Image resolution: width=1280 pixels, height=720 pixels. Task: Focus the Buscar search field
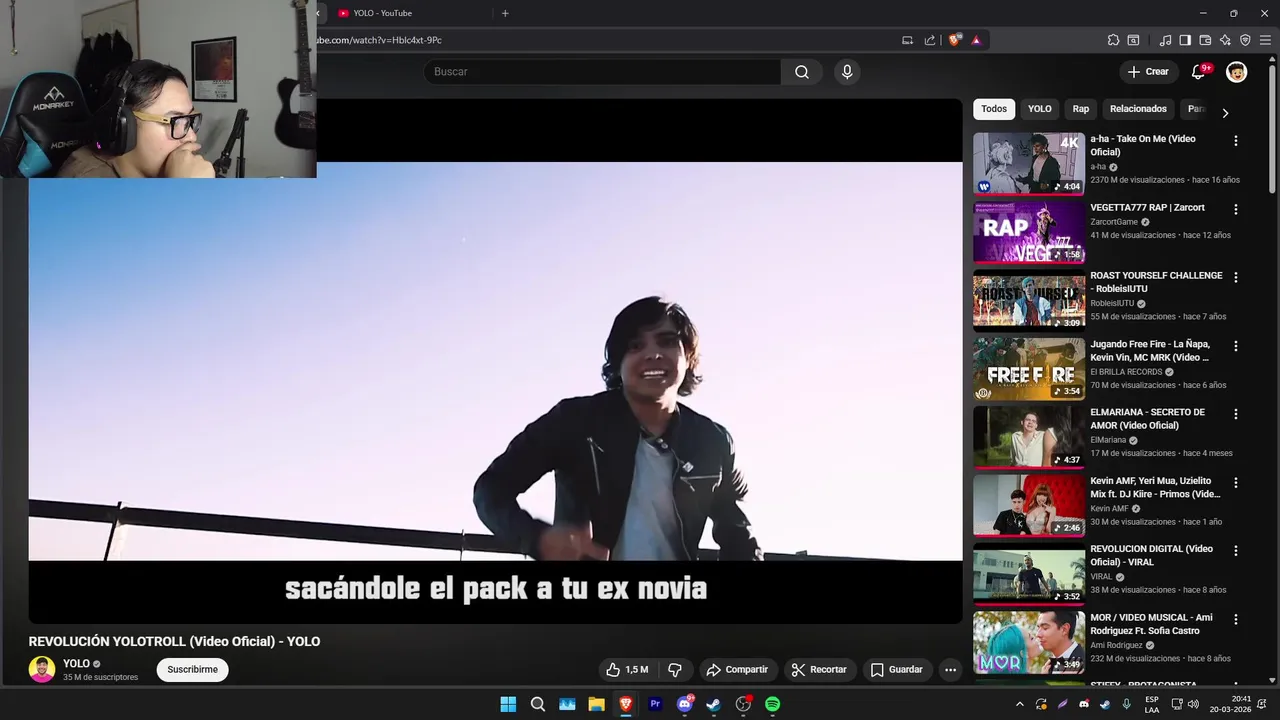(602, 72)
